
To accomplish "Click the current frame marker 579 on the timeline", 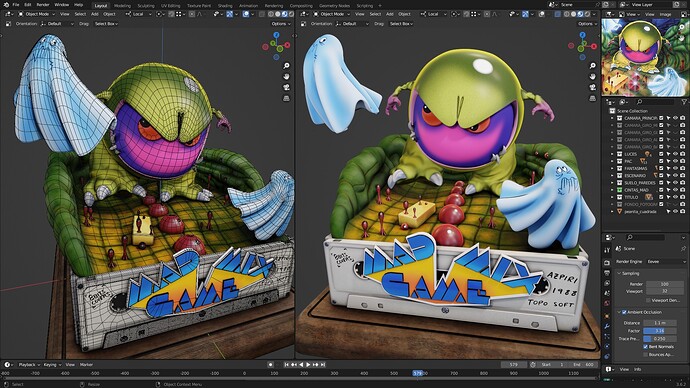I will click(418, 373).
